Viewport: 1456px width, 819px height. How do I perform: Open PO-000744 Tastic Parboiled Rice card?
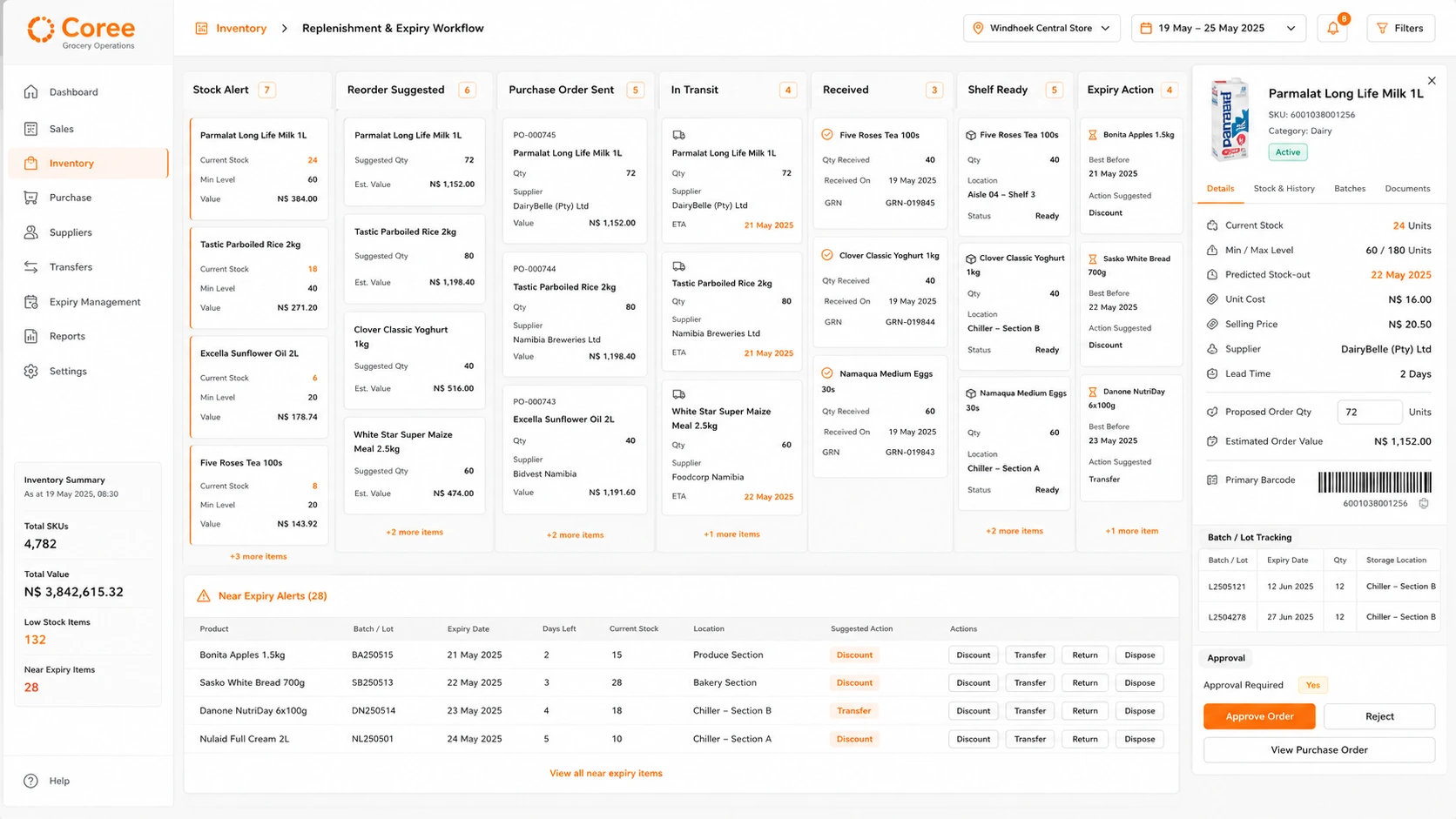[x=575, y=315]
